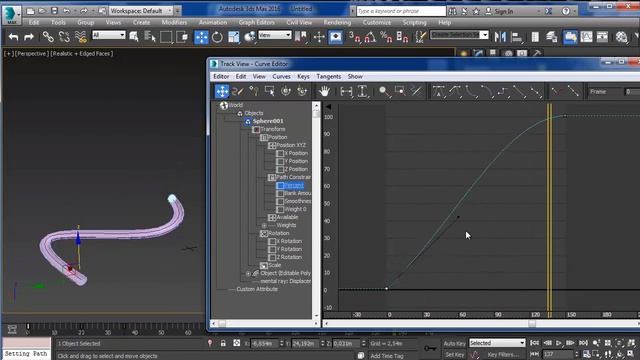Click Zoom Value Extents in Curve Editor

pyautogui.click(x=362, y=91)
